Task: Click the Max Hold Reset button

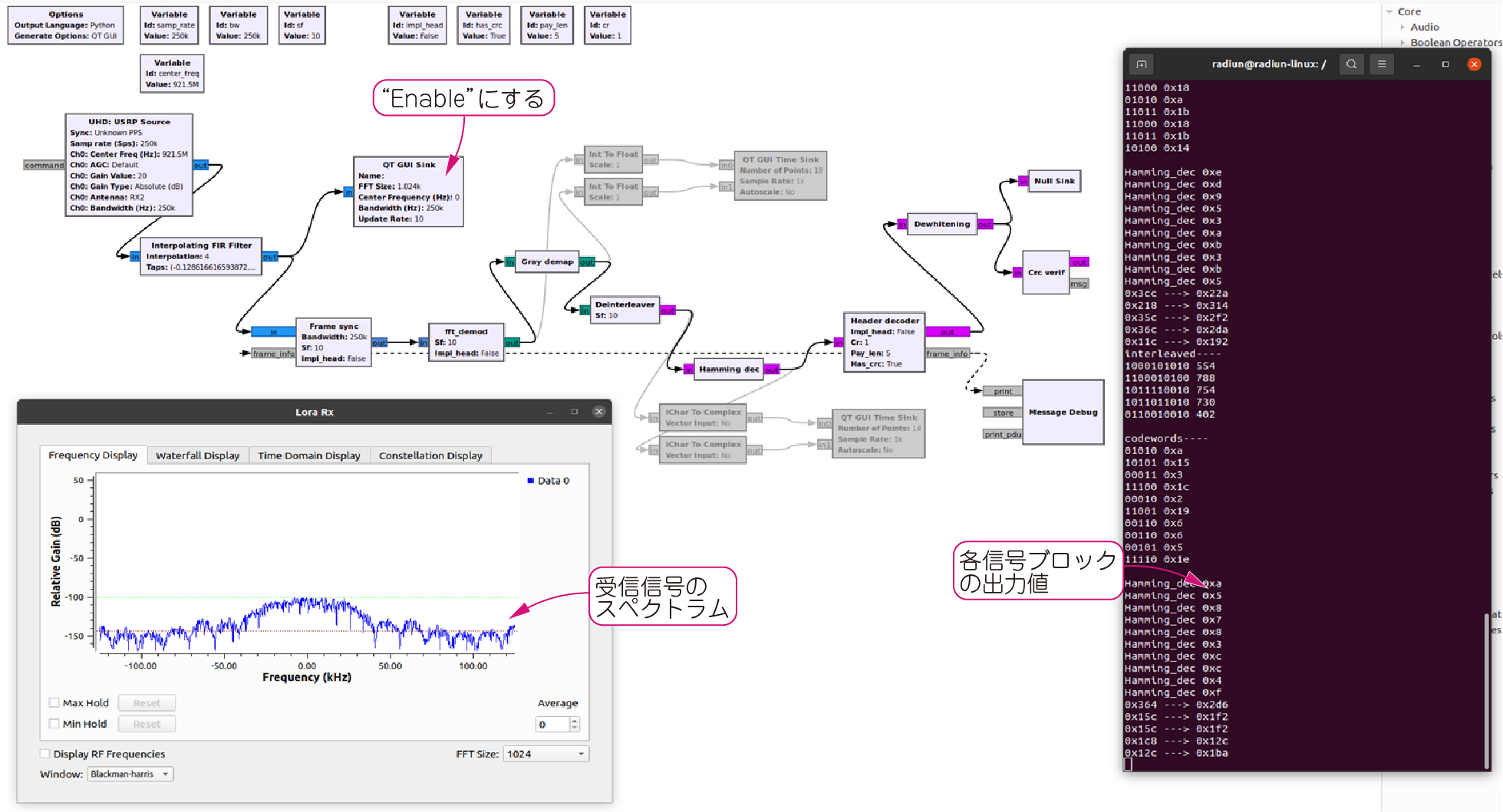Action: 147,703
